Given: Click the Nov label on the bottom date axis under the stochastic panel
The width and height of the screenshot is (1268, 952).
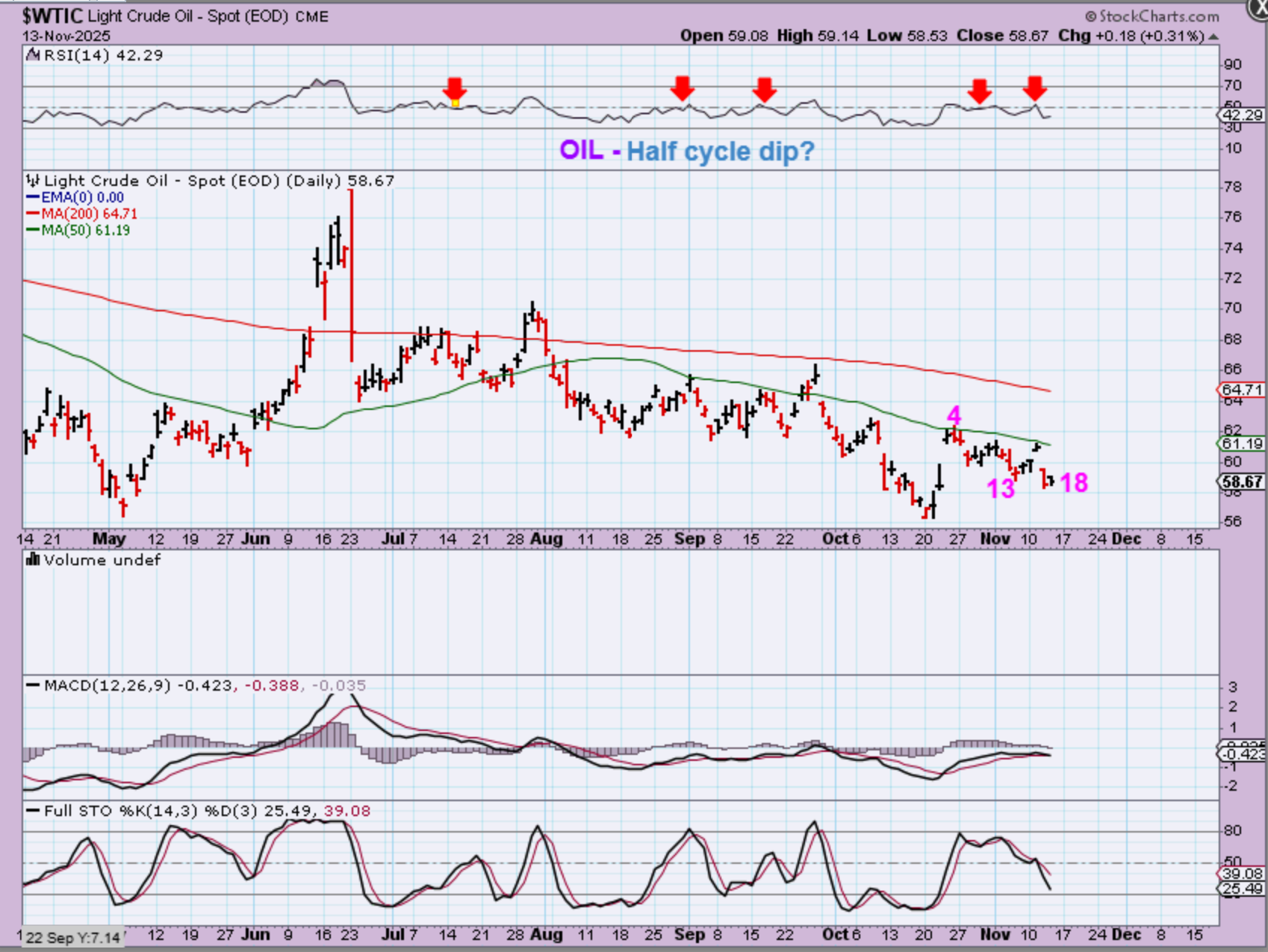Looking at the screenshot, I should (995, 935).
